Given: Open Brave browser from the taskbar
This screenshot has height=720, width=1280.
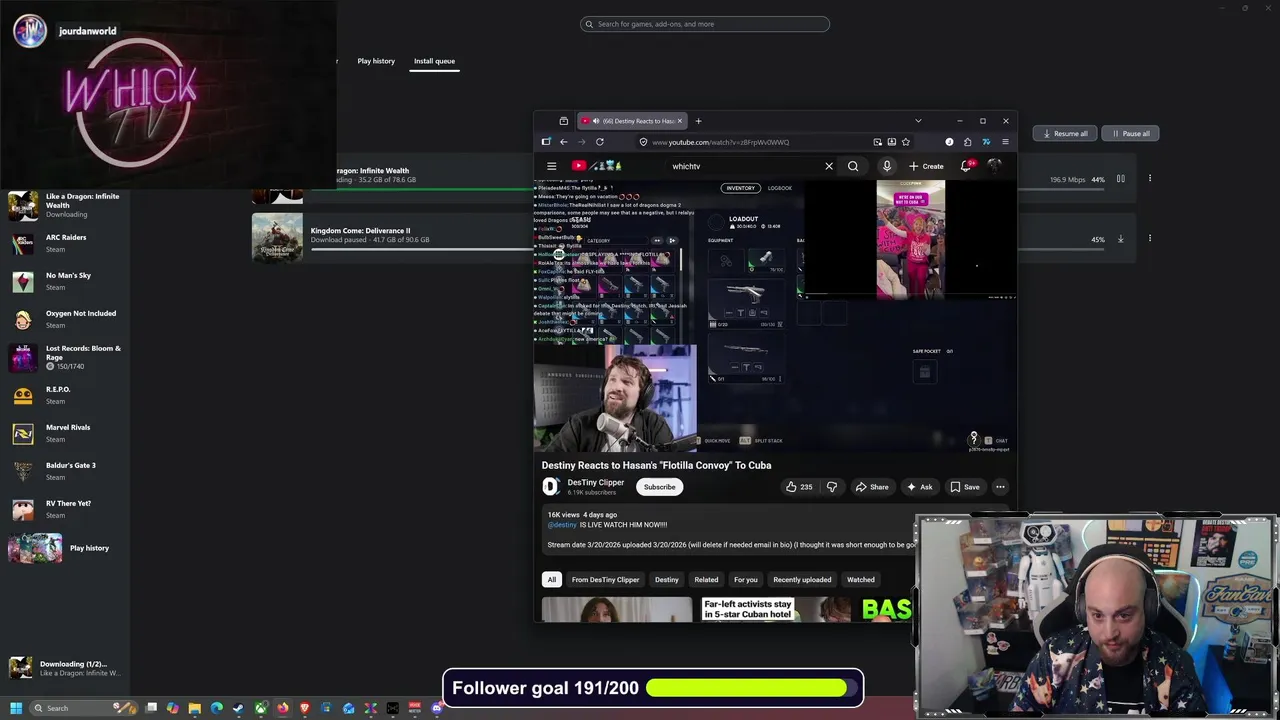Looking at the screenshot, I should pyautogui.click(x=304, y=708).
